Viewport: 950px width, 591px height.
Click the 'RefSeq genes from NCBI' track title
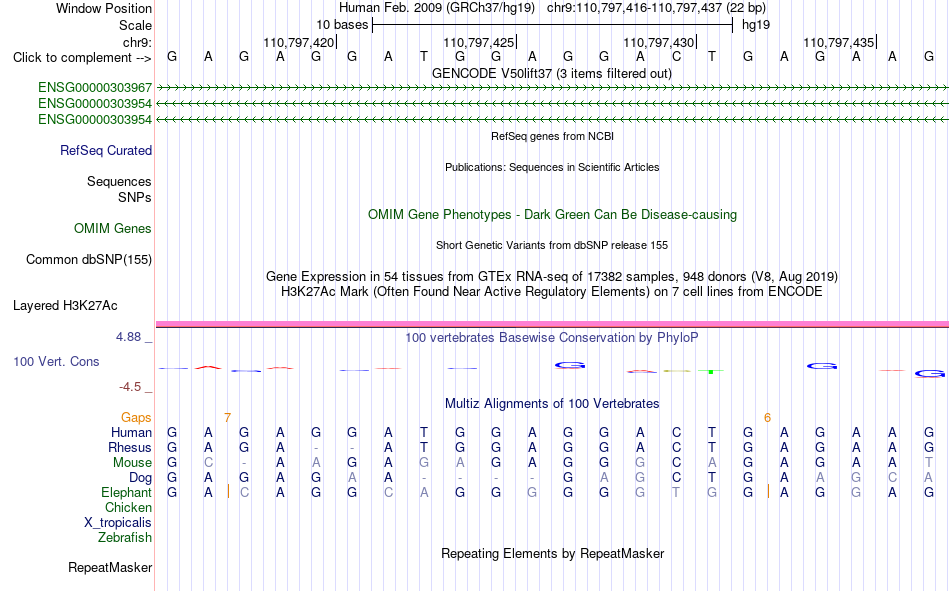click(552, 136)
